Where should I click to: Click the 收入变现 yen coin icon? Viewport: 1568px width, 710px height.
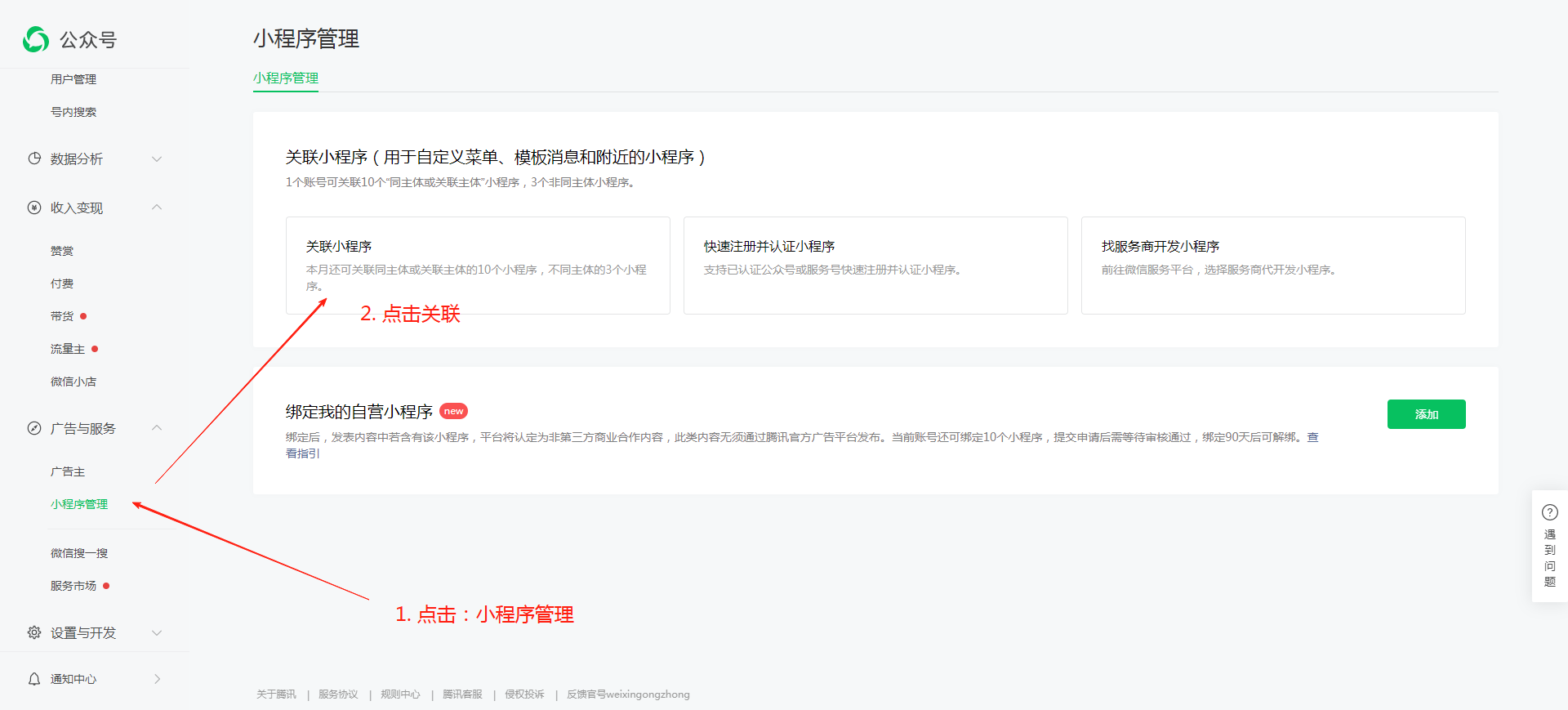[x=34, y=208]
